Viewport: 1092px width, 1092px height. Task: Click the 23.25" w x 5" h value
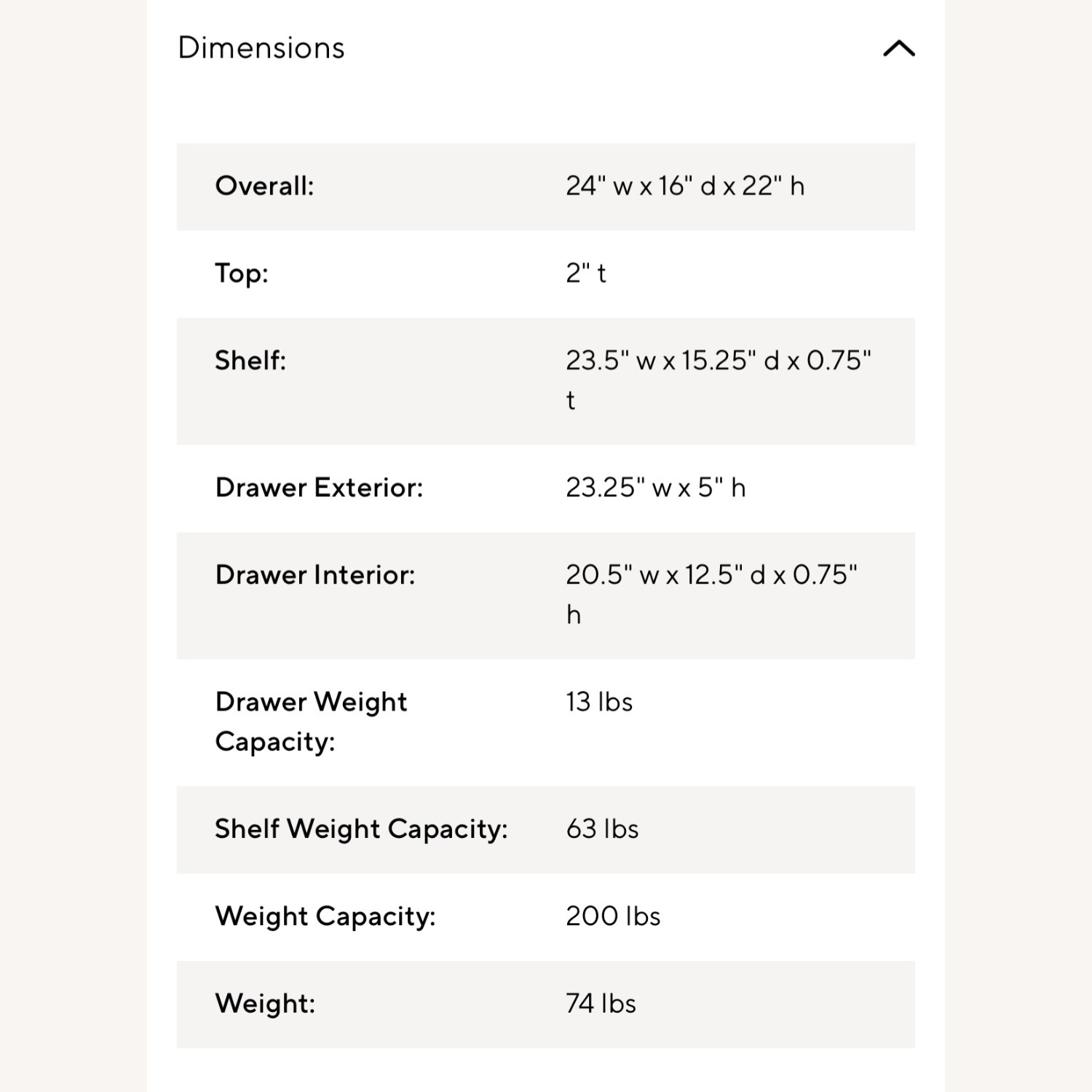coord(655,488)
